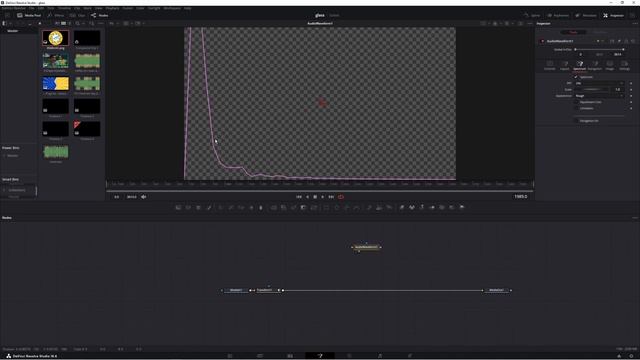Add a Text+ node from toolbar

tap(198, 207)
